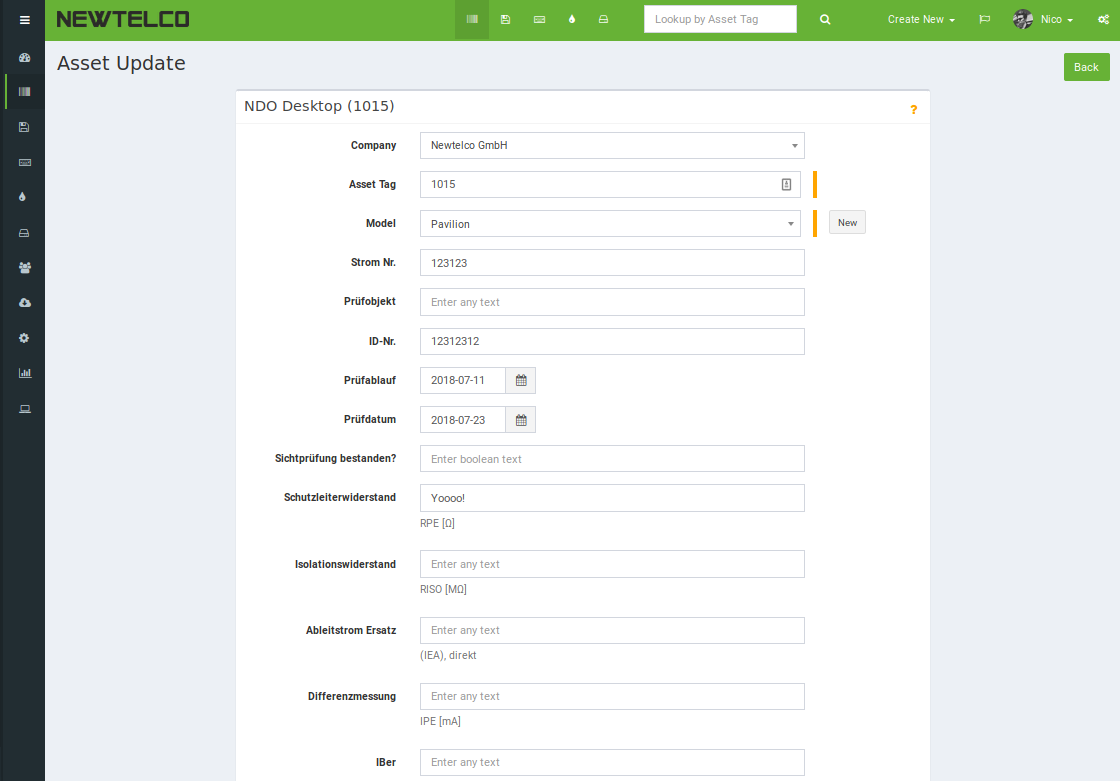Click the Isolationswiderstand input field
The height and width of the screenshot is (781, 1120).
point(612,564)
